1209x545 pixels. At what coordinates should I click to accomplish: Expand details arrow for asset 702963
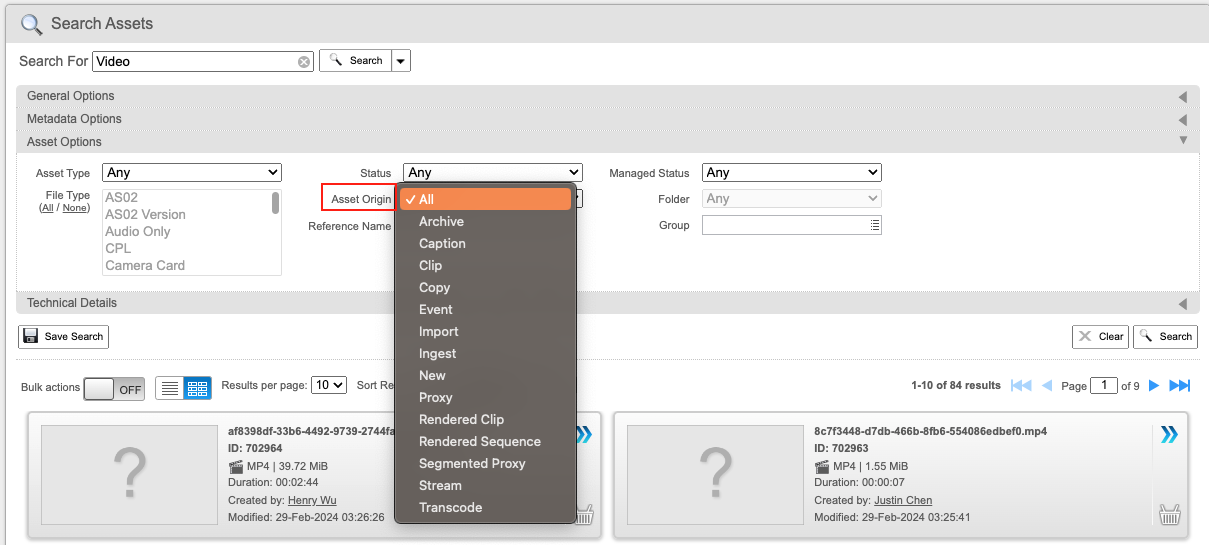pos(1168,434)
